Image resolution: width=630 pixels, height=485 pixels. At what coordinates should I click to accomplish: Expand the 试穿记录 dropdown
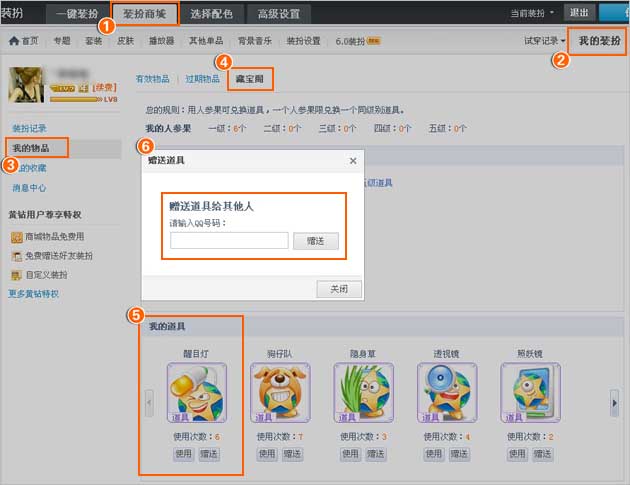click(x=544, y=41)
